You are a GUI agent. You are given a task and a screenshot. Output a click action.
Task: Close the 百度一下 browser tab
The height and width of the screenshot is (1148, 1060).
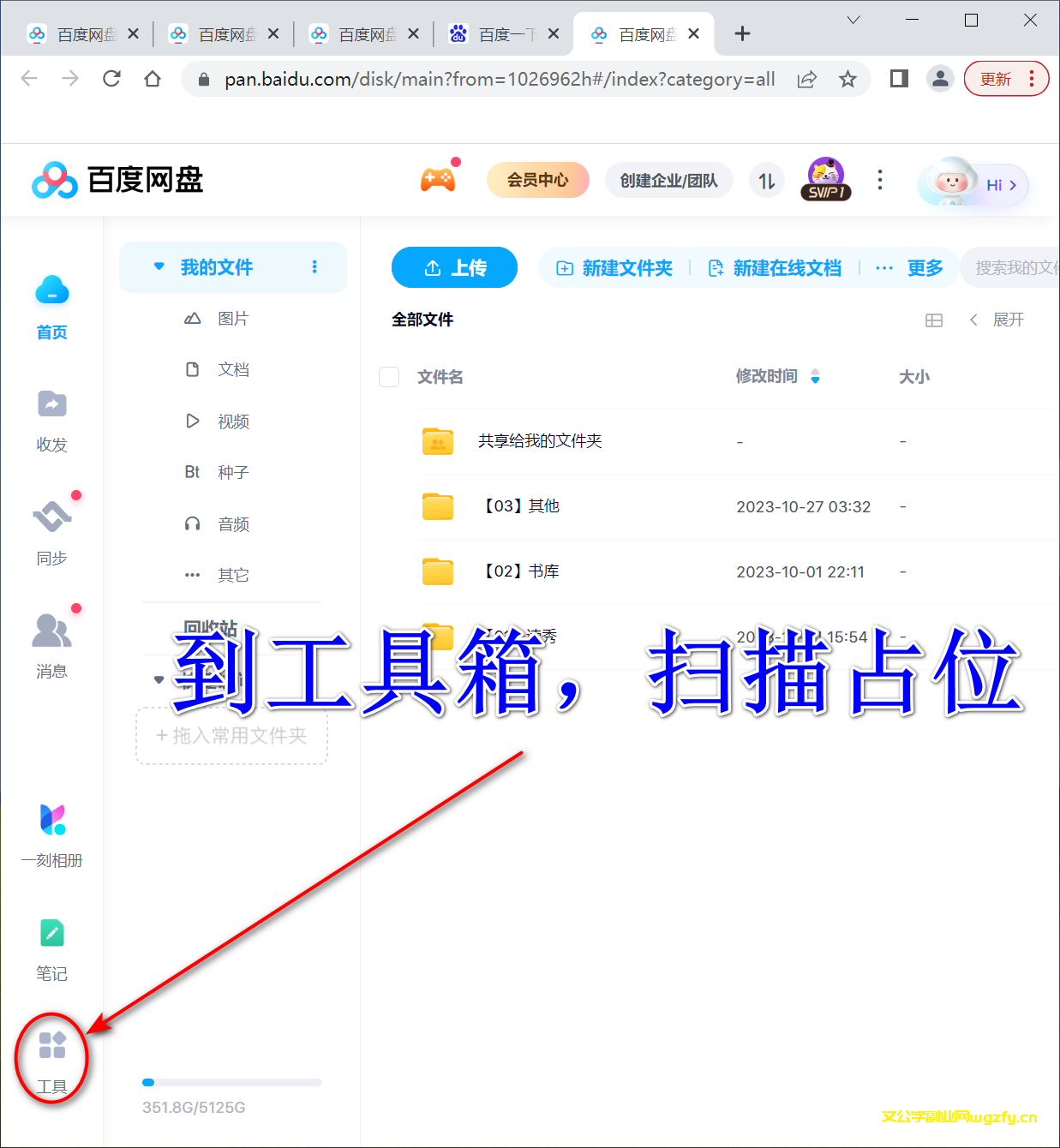pyautogui.click(x=554, y=33)
